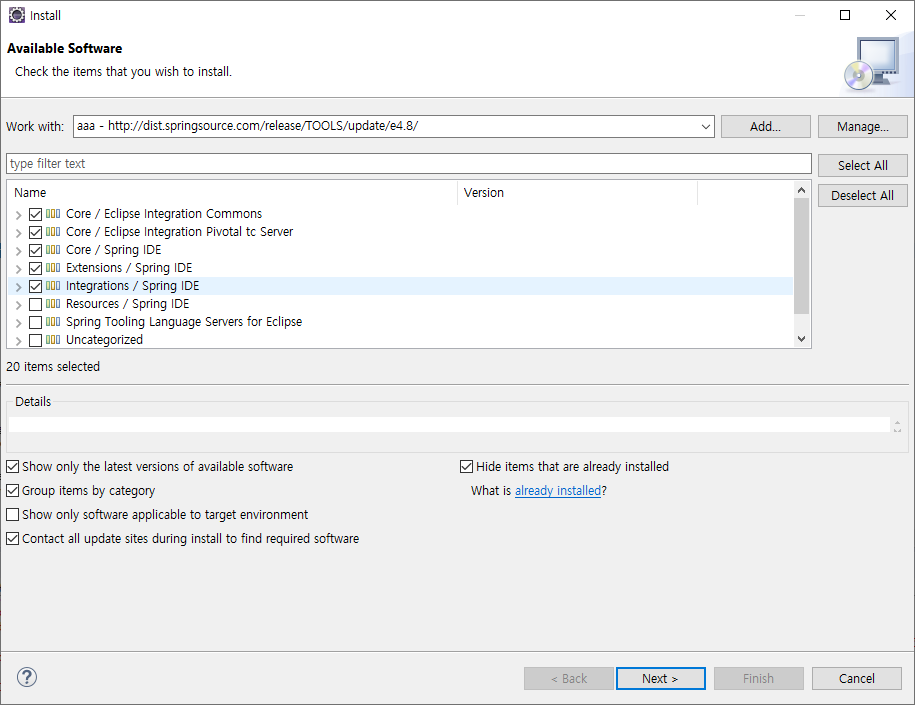The height and width of the screenshot is (705, 915).
Task: Open the Manage... sites button
Action: tap(862, 127)
